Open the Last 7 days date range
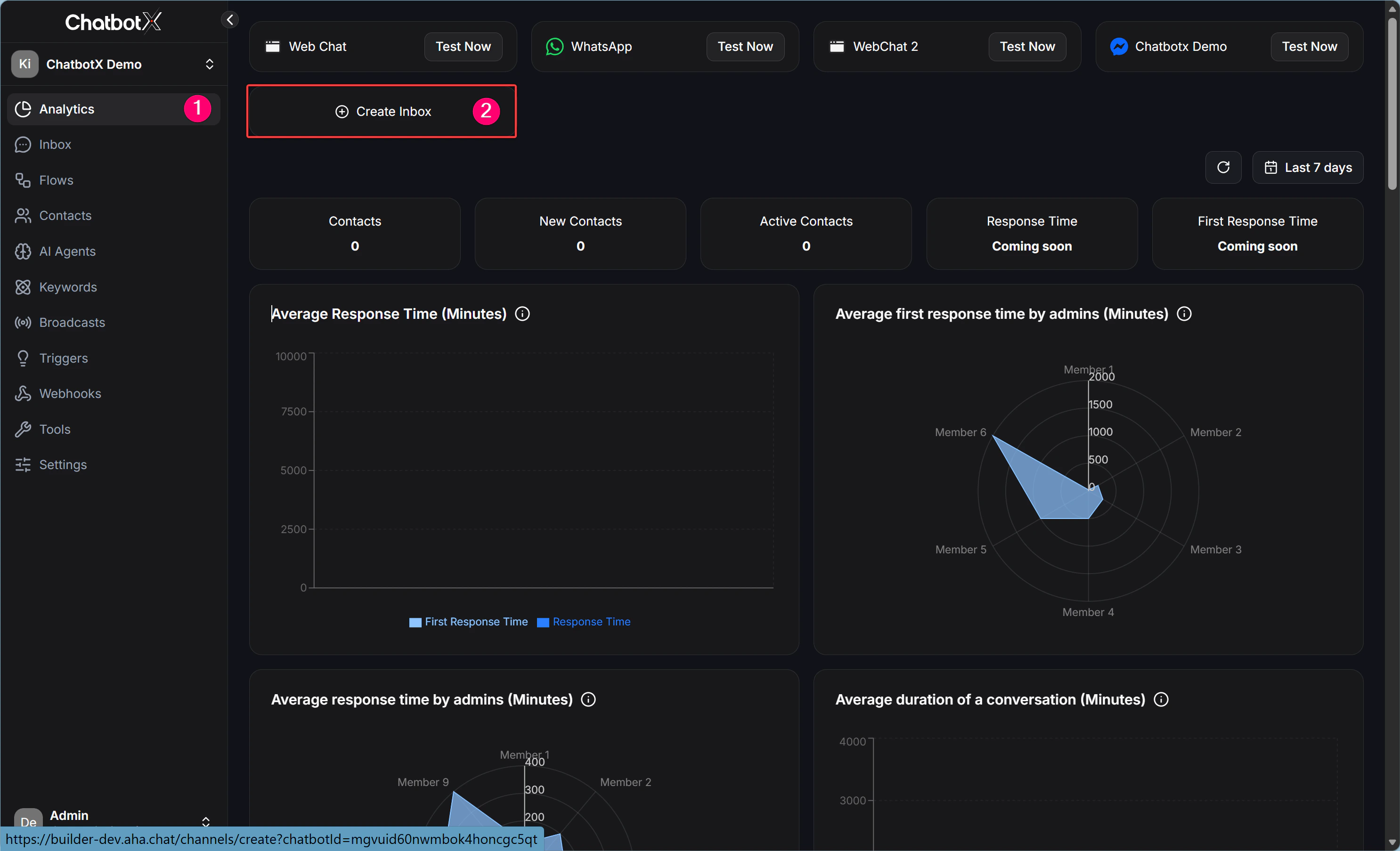Viewport: 1400px width, 851px height. [1307, 167]
